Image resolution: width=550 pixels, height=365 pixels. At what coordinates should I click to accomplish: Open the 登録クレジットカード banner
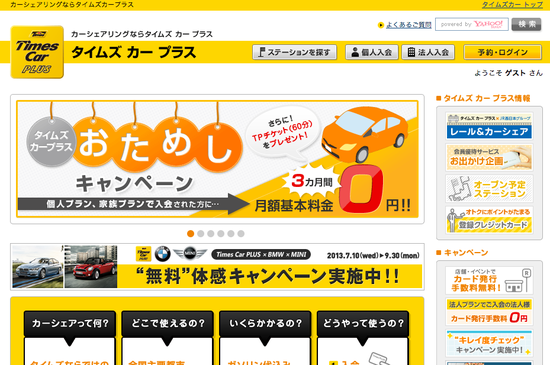click(x=489, y=221)
